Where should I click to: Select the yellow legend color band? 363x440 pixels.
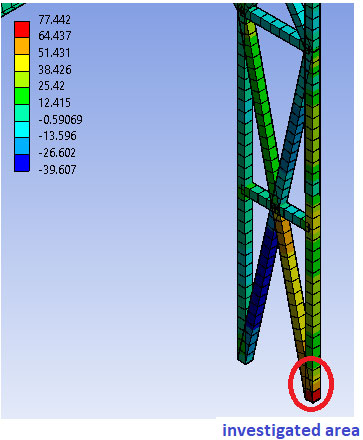(x=22, y=63)
